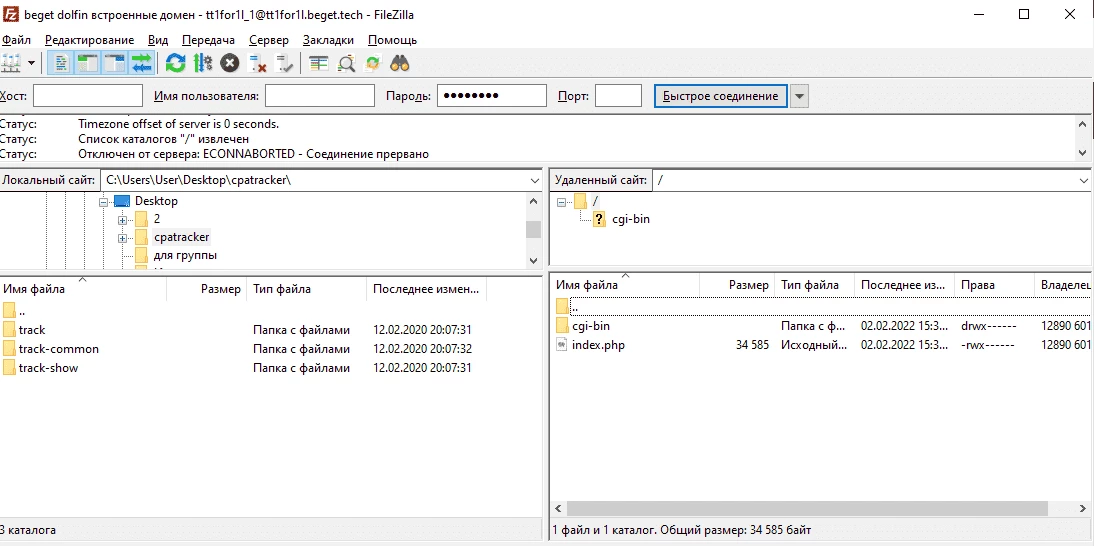Cancel the current operation
1094x546 pixels.
pos(230,63)
